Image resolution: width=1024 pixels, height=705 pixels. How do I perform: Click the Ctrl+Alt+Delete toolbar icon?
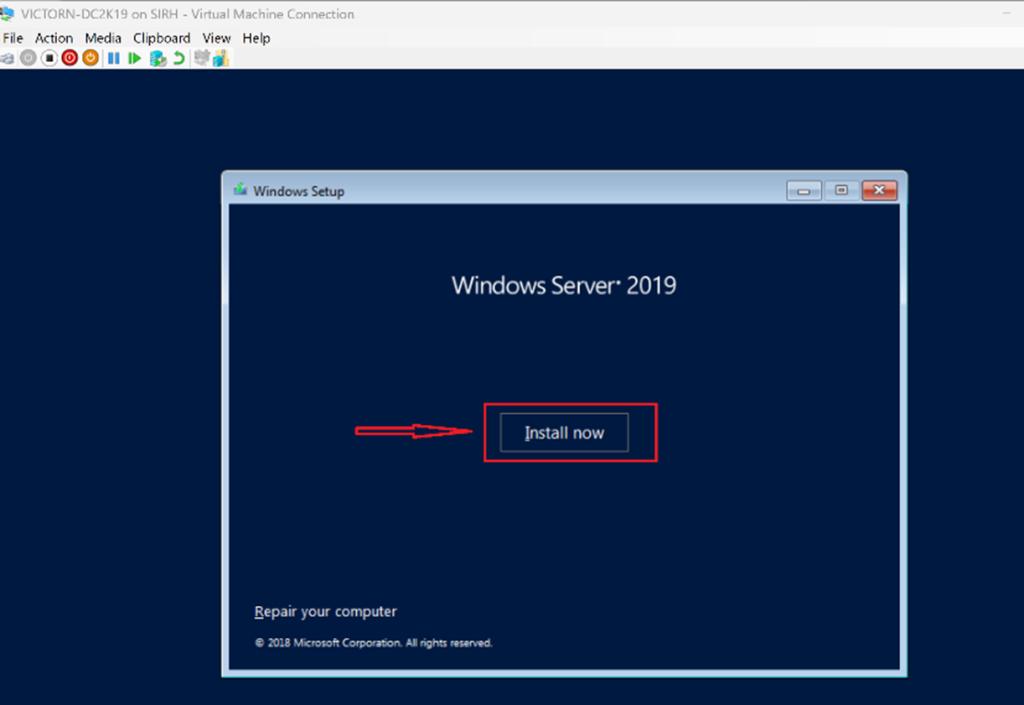pos(7,58)
